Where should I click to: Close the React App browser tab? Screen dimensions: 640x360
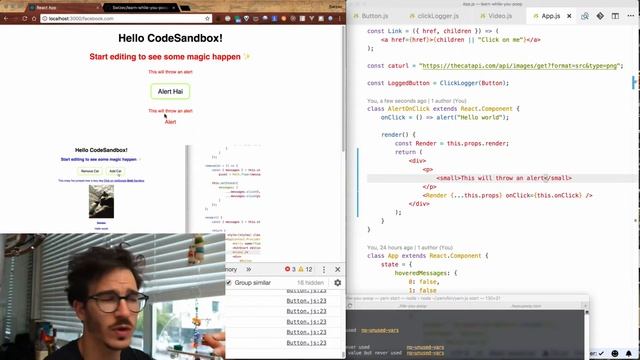coord(98,8)
